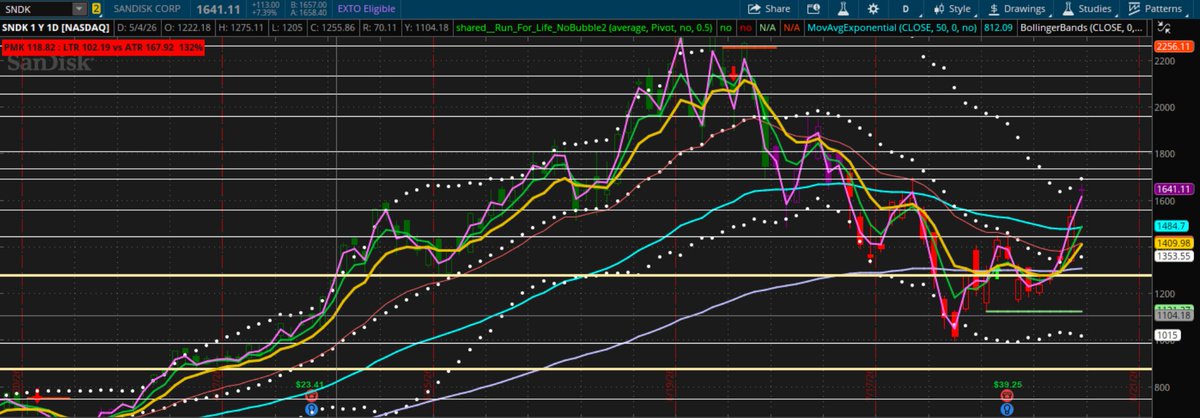Click the green $39.25 earnings label
Viewport: 1200px width, 418px height.
pyautogui.click(x=1006, y=384)
